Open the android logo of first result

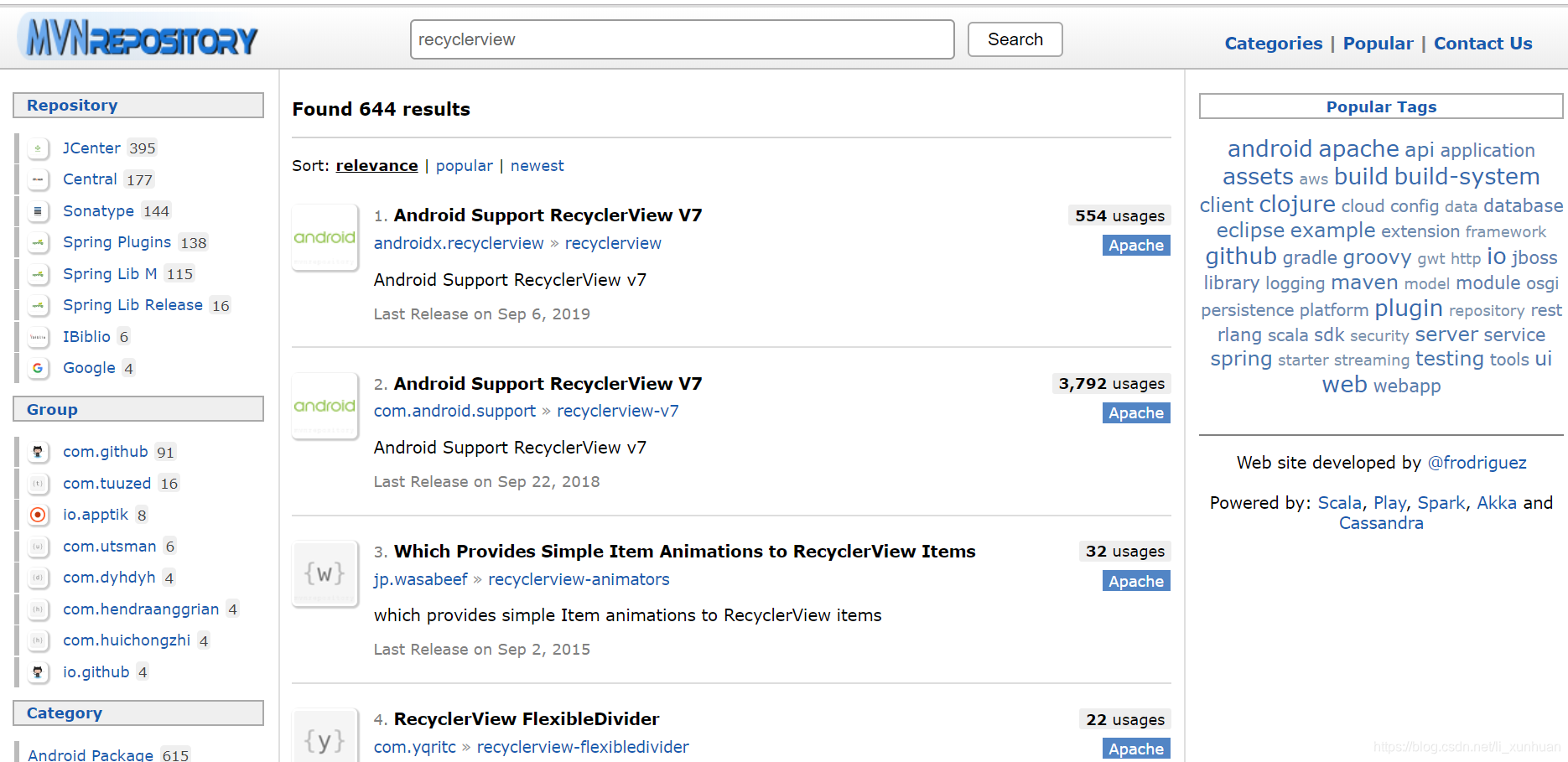click(x=325, y=238)
